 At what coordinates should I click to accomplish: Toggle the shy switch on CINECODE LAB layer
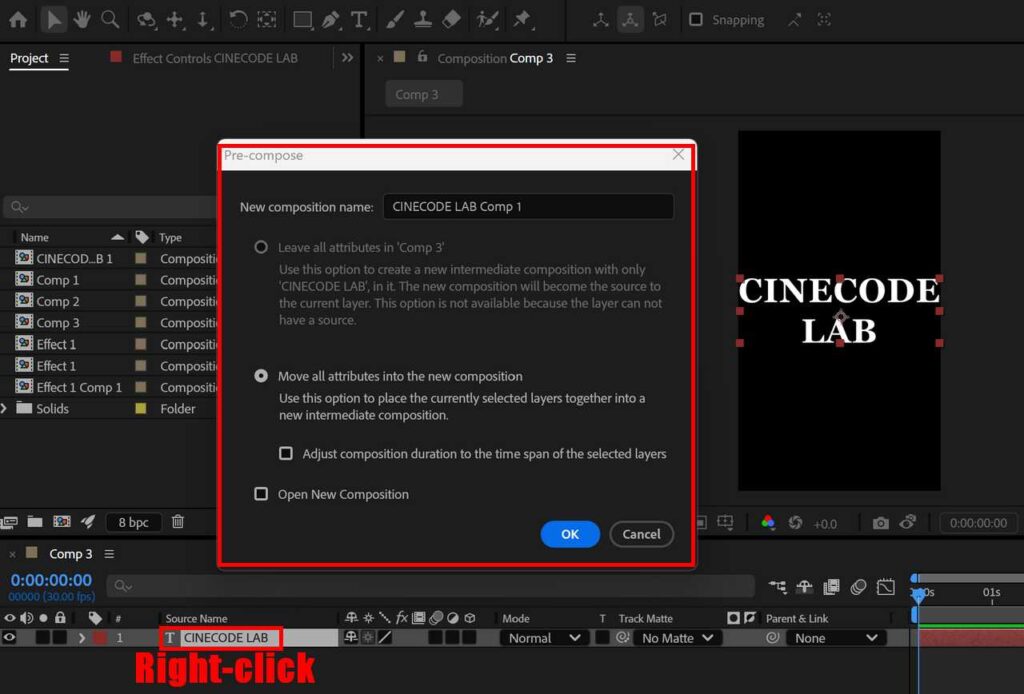coord(351,638)
